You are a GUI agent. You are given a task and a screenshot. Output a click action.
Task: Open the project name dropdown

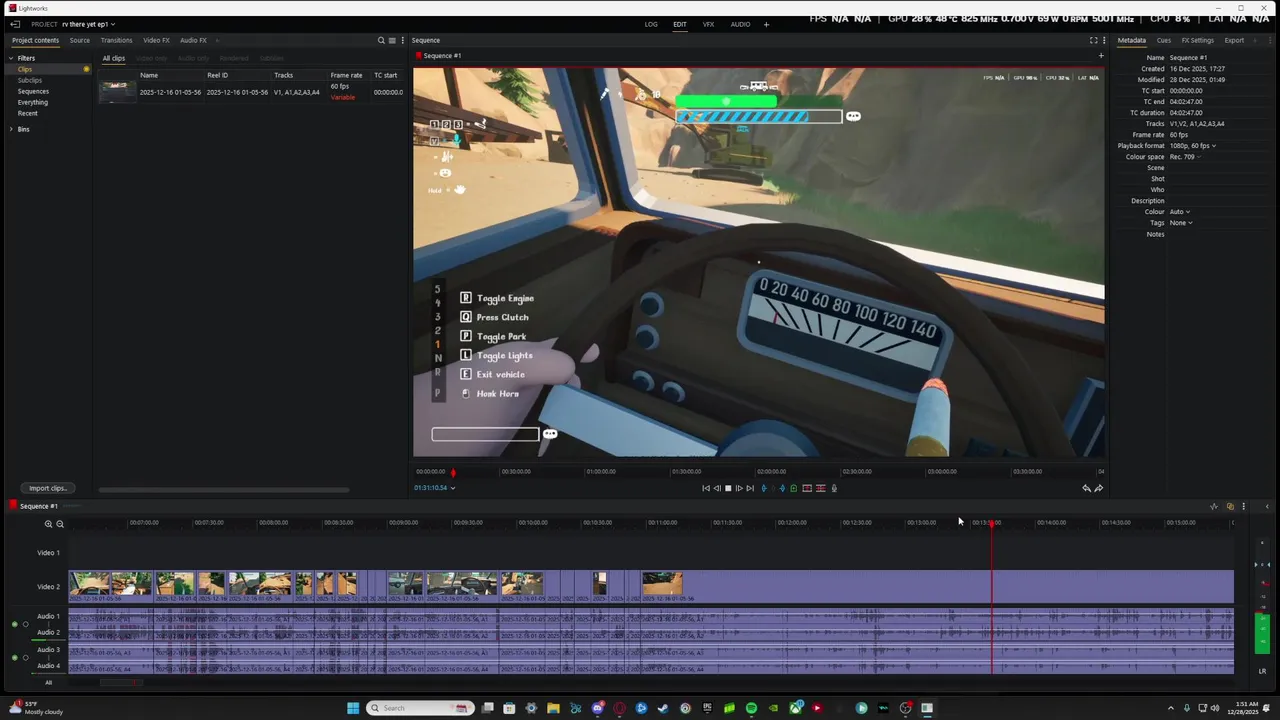point(88,24)
